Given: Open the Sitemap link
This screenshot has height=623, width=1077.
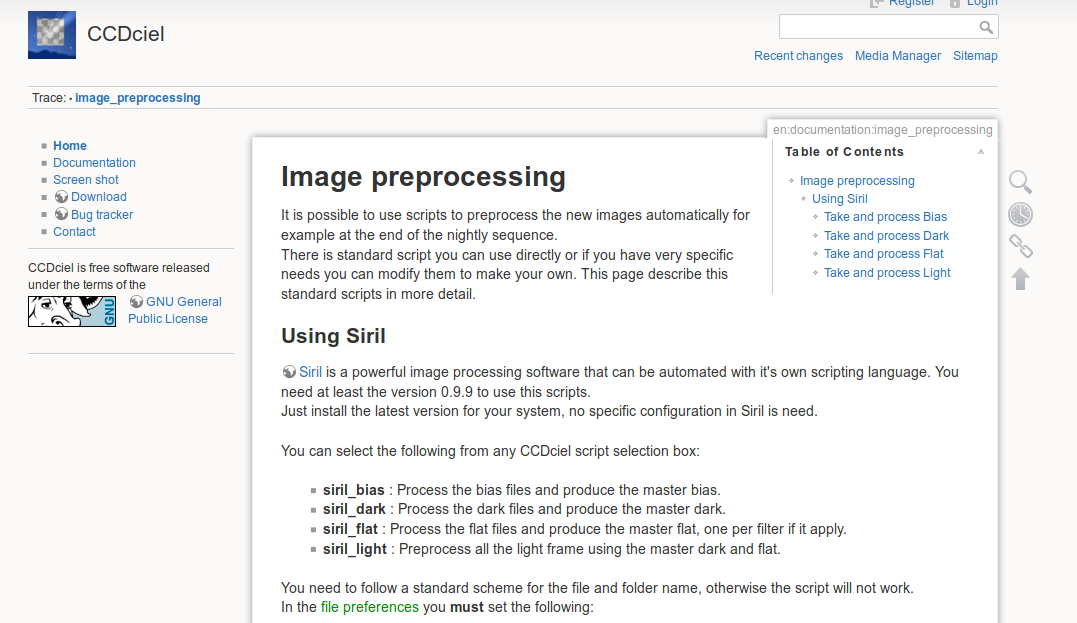Looking at the screenshot, I should (x=975, y=56).
